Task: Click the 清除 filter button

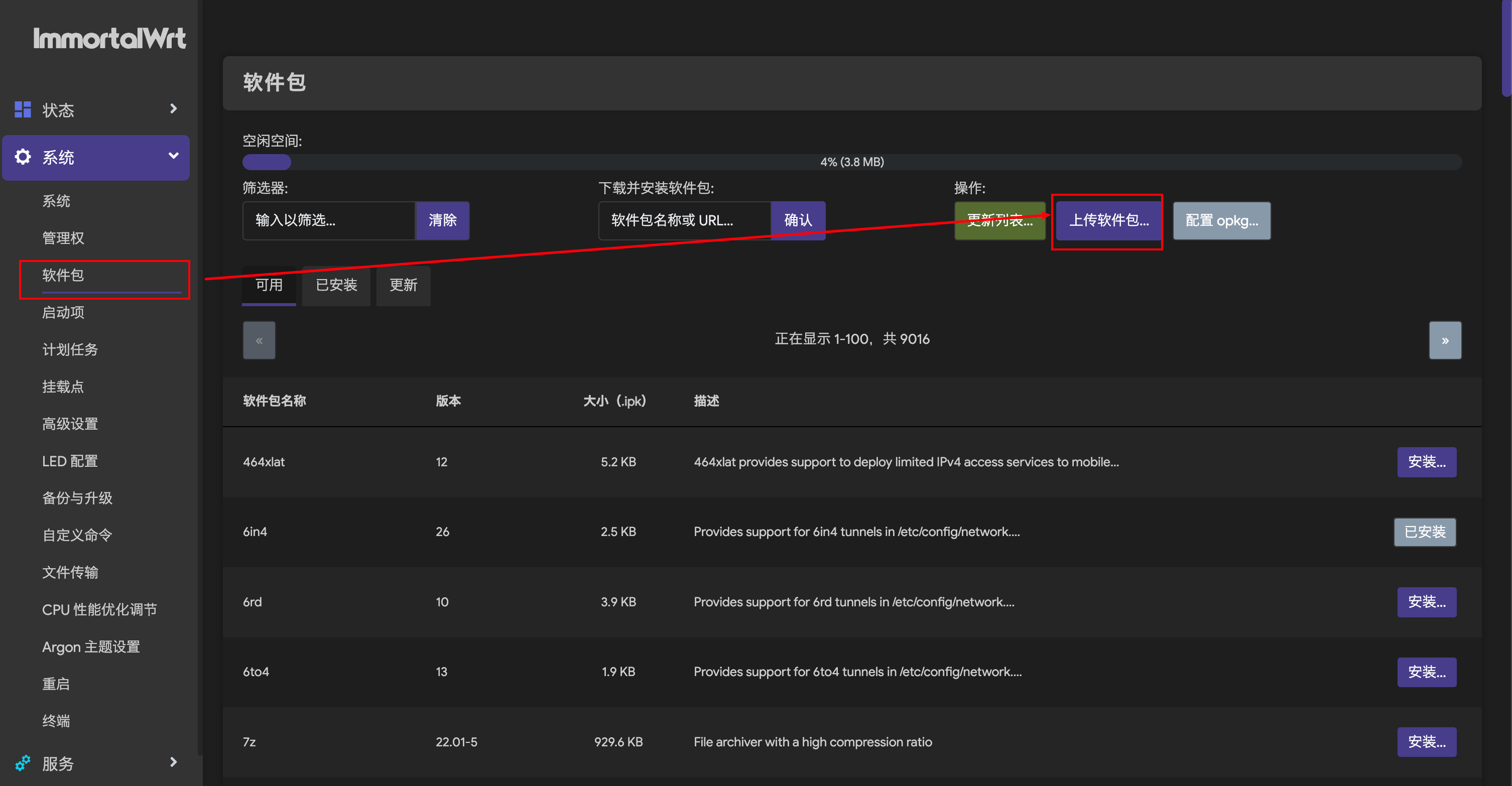Action: pos(442,221)
